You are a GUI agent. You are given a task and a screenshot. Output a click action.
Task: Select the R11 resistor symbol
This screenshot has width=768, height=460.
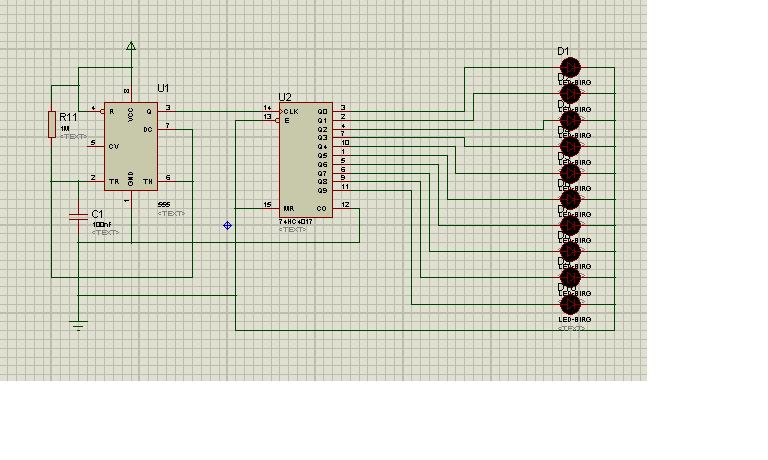52,124
